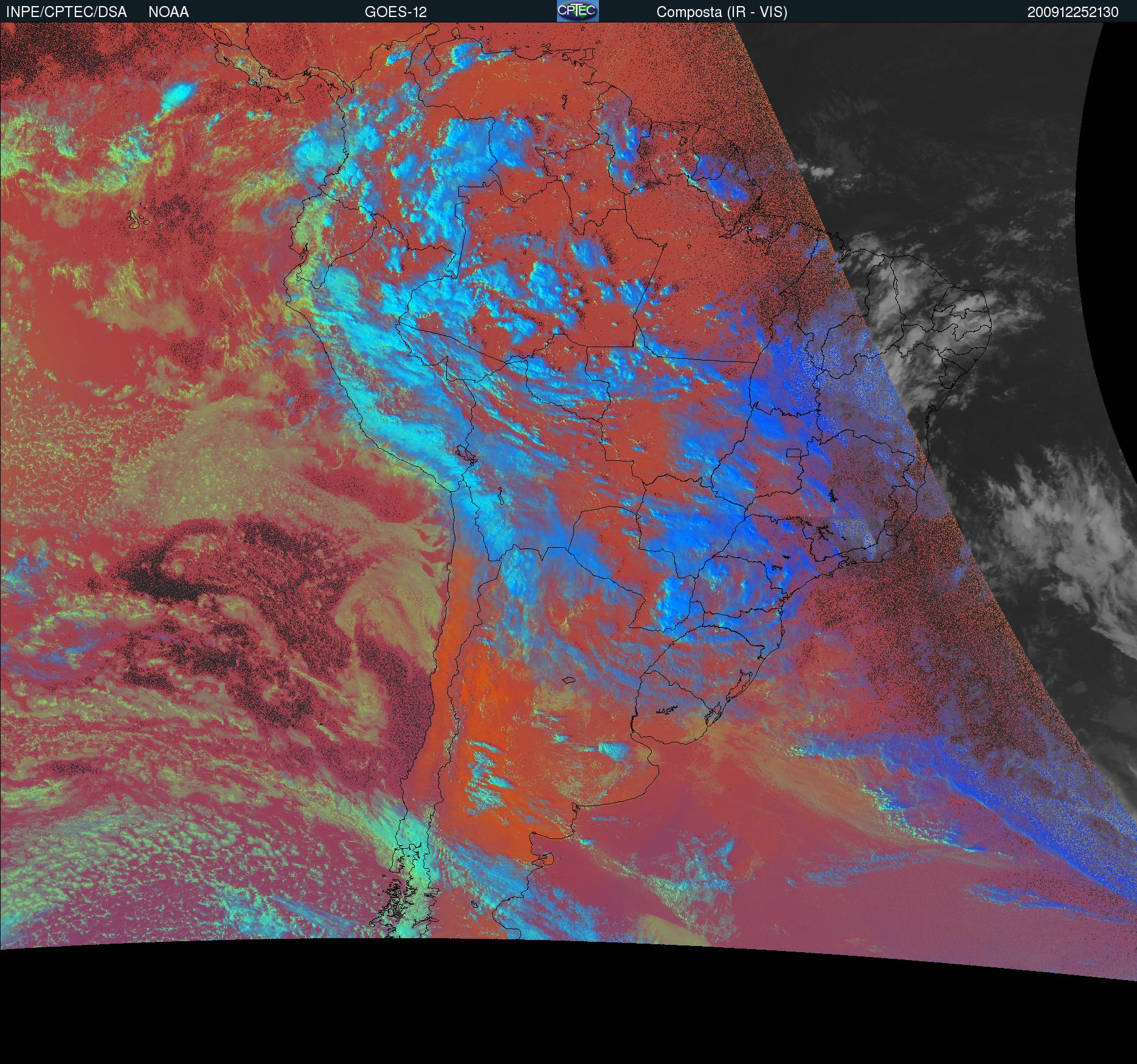Click the Composta (IR - VIS) title
1137x1064 pixels.
pyautogui.click(x=722, y=12)
